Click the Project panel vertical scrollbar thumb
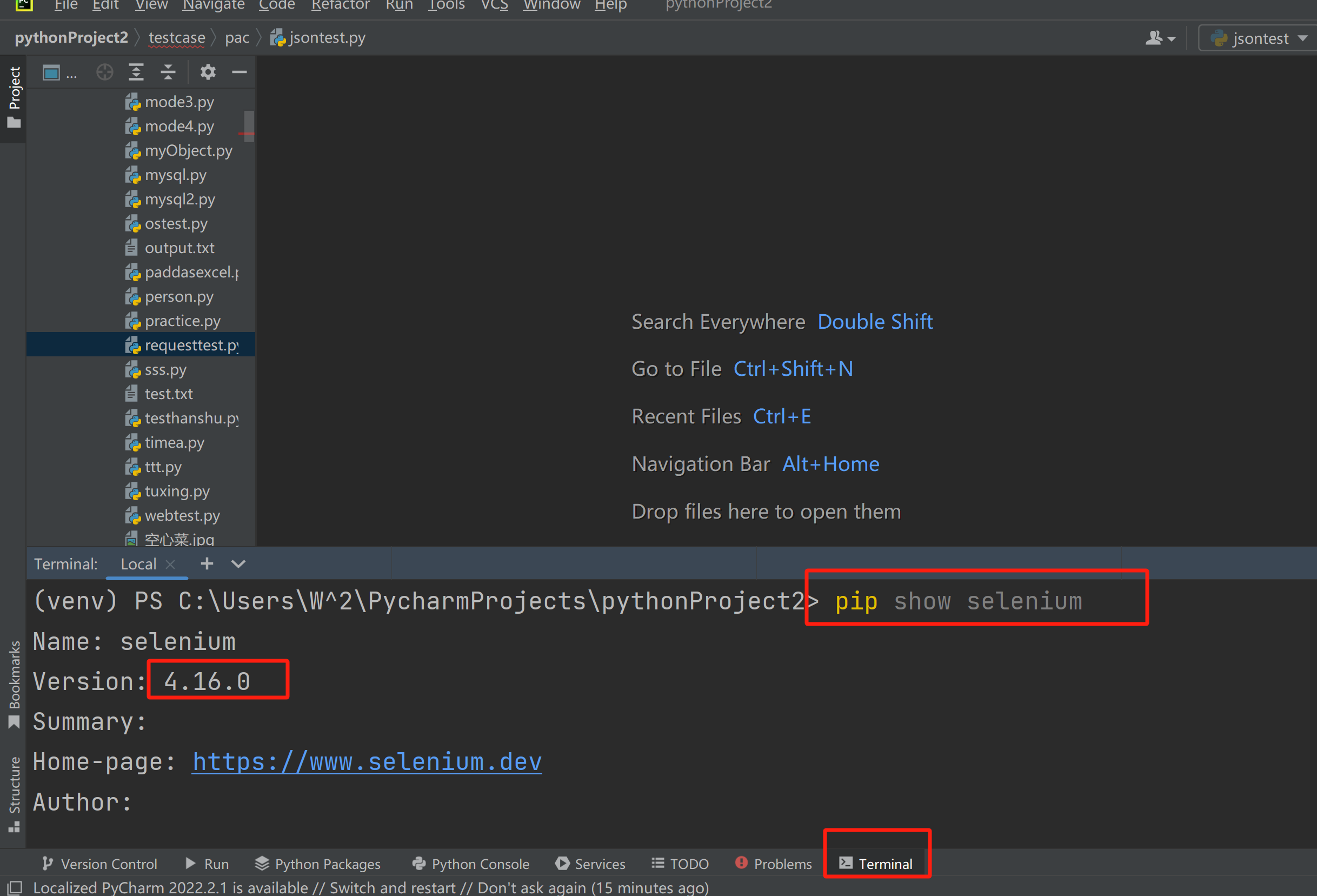Viewport: 1317px width, 896px height. pos(249,127)
